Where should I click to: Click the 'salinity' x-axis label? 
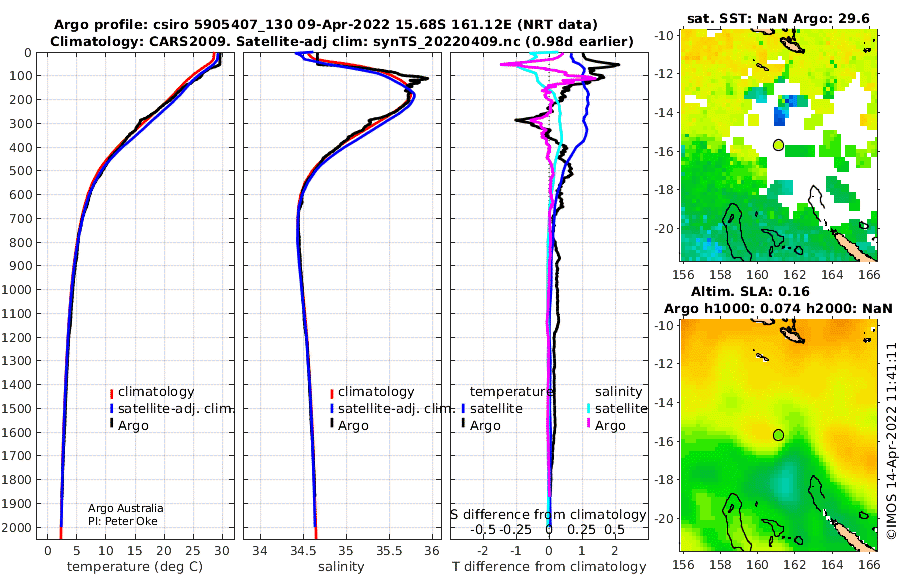tap(341, 567)
